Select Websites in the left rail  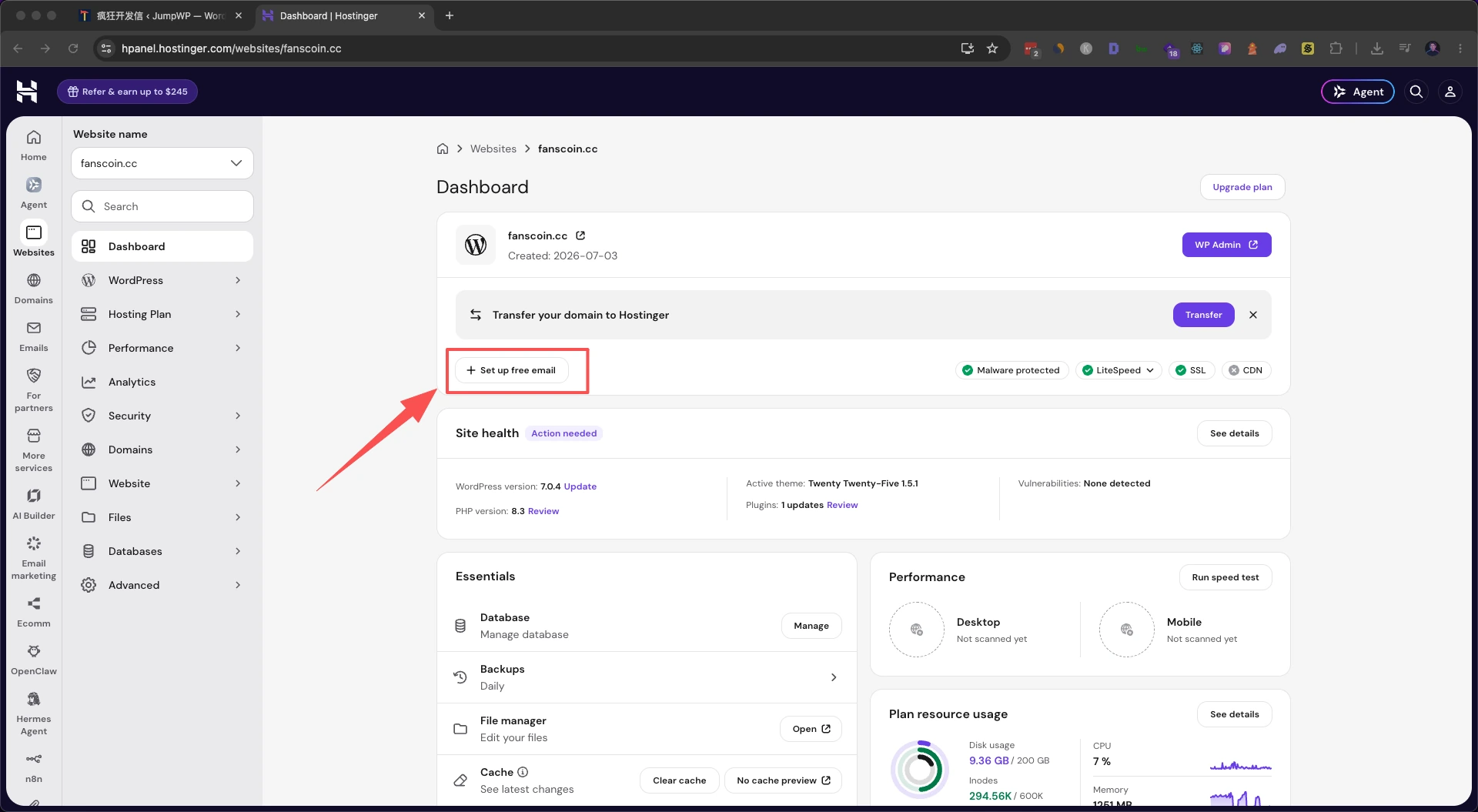(x=34, y=241)
